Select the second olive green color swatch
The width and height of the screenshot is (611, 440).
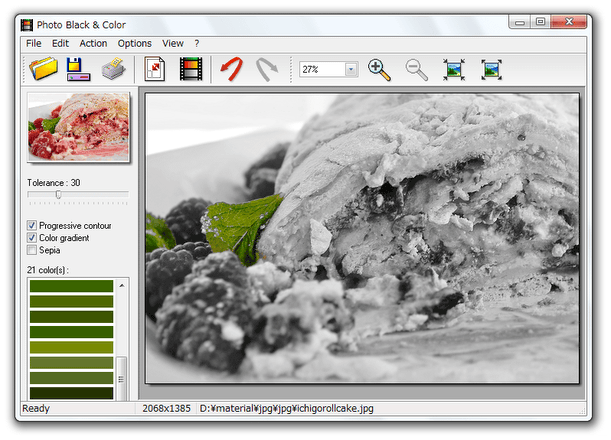(x=71, y=301)
